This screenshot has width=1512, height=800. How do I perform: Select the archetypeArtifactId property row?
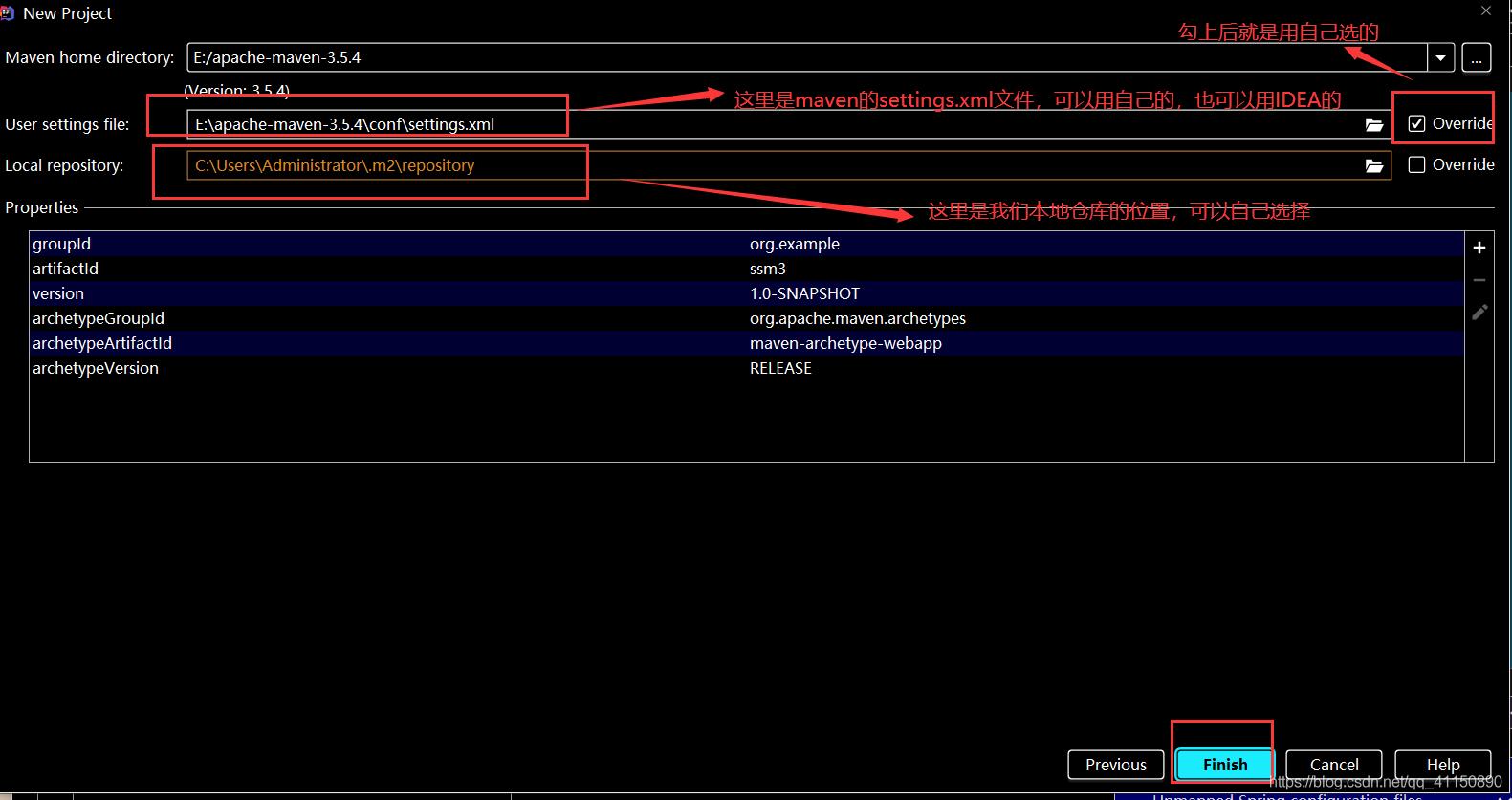point(383,343)
